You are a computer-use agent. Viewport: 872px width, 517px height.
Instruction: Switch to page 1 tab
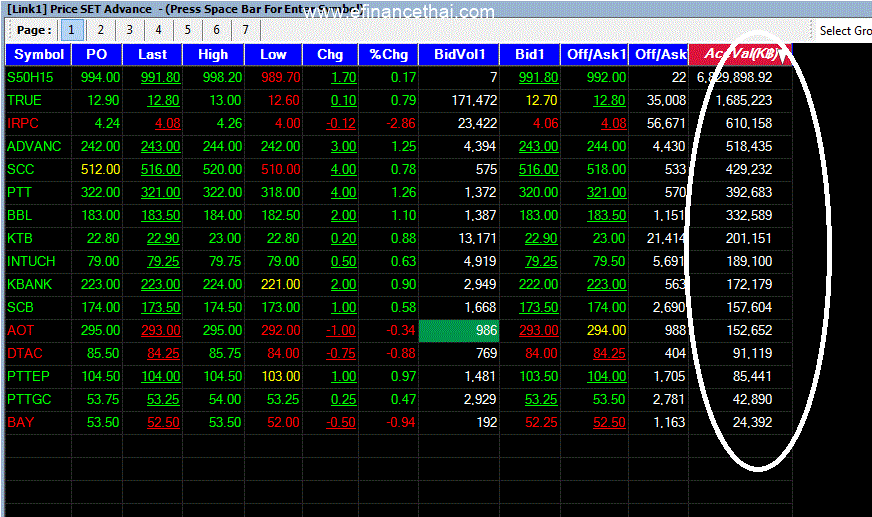(x=71, y=30)
